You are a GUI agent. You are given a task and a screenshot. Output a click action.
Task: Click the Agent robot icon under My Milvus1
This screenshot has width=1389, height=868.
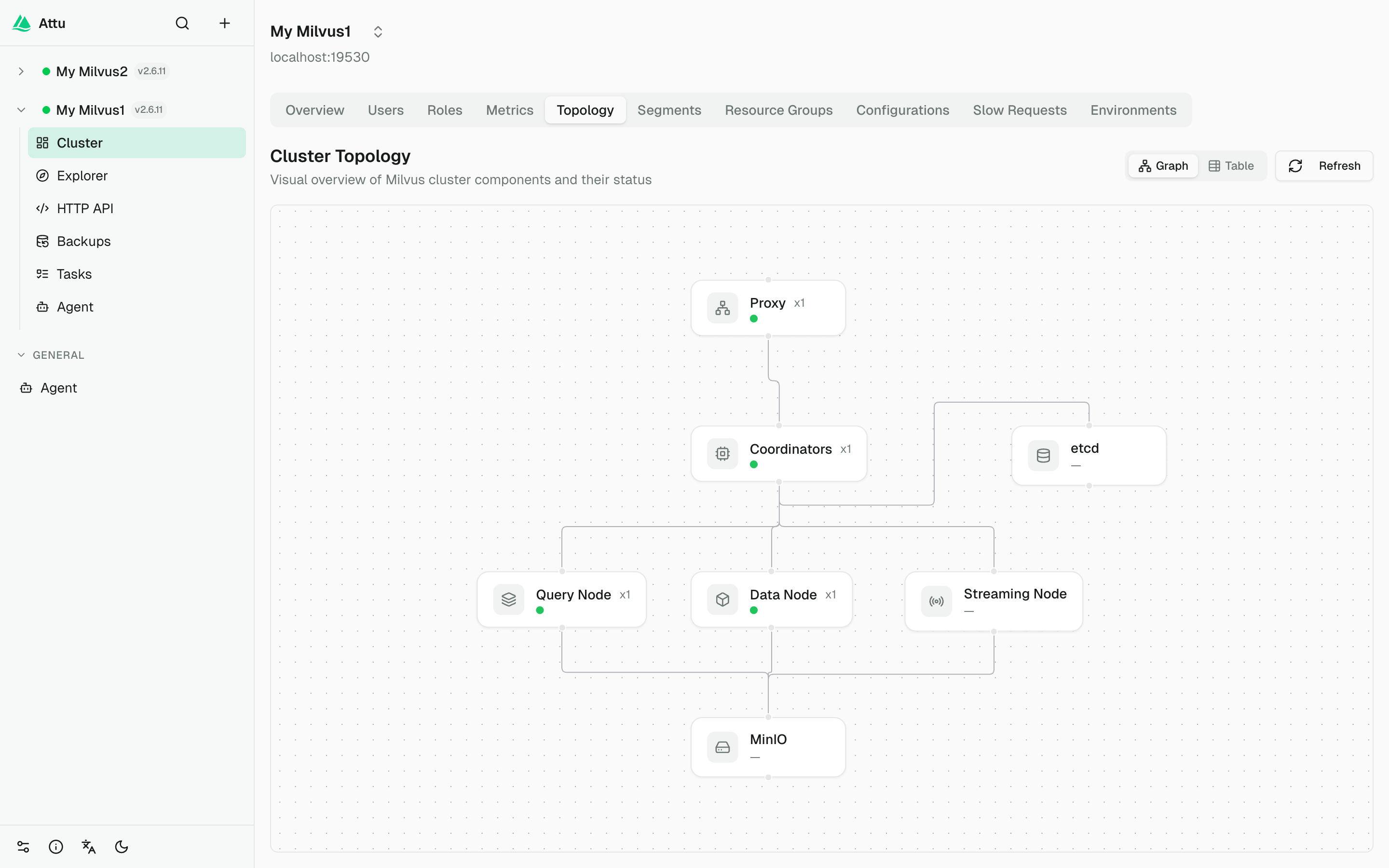click(42, 307)
